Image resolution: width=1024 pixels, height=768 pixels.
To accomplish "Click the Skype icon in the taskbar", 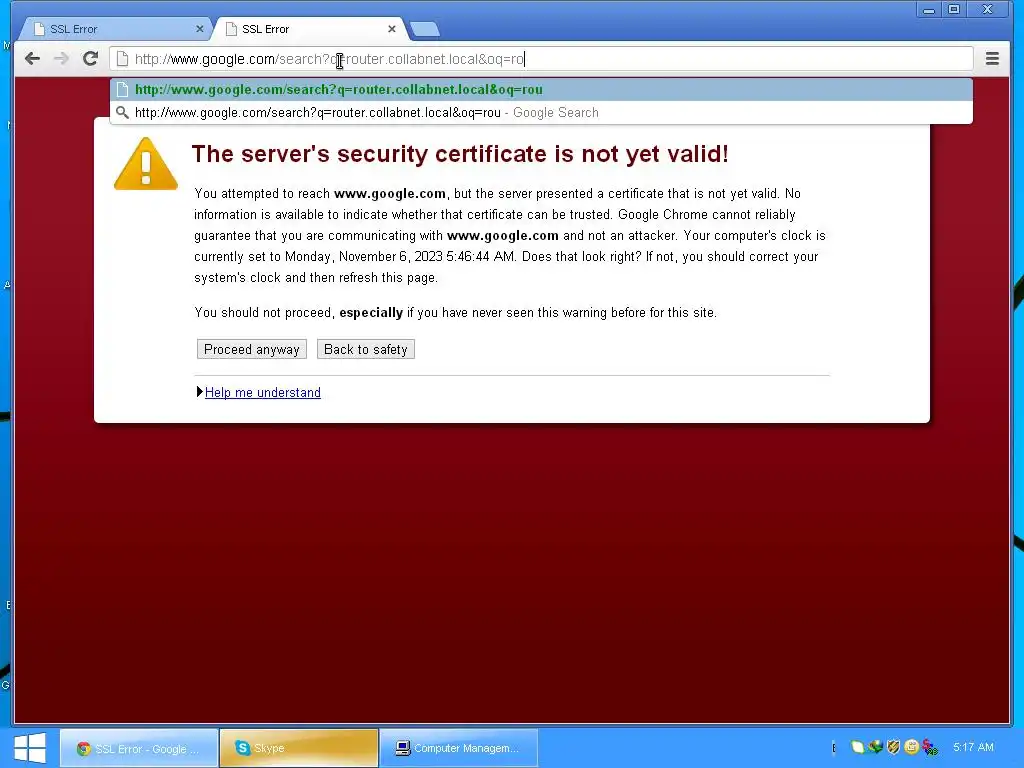I will tap(242, 748).
